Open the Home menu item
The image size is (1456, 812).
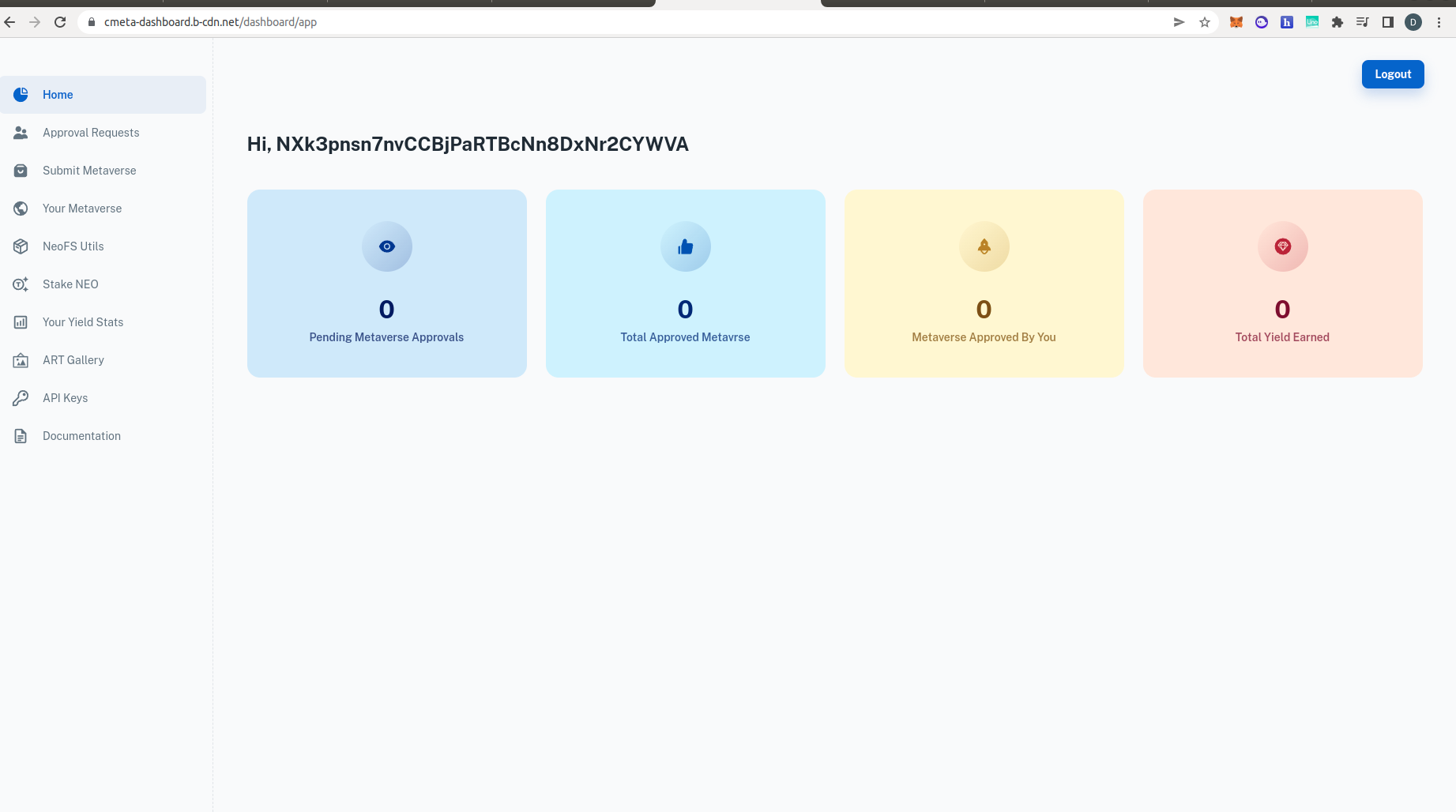click(x=103, y=95)
